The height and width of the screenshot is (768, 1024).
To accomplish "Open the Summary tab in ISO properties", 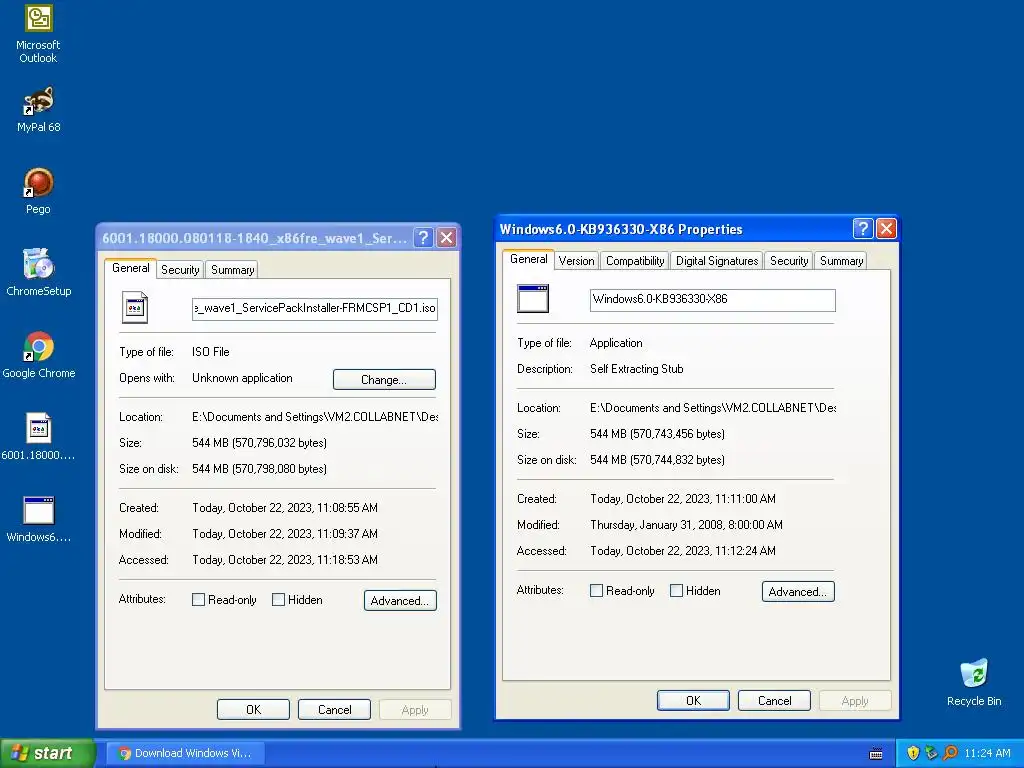I will 232,270.
